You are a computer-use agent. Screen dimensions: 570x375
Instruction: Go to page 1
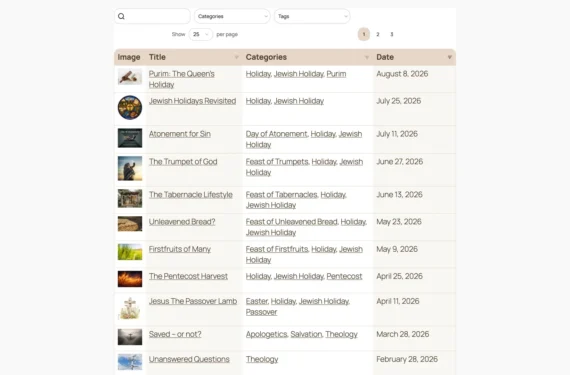[x=364, y=35]
